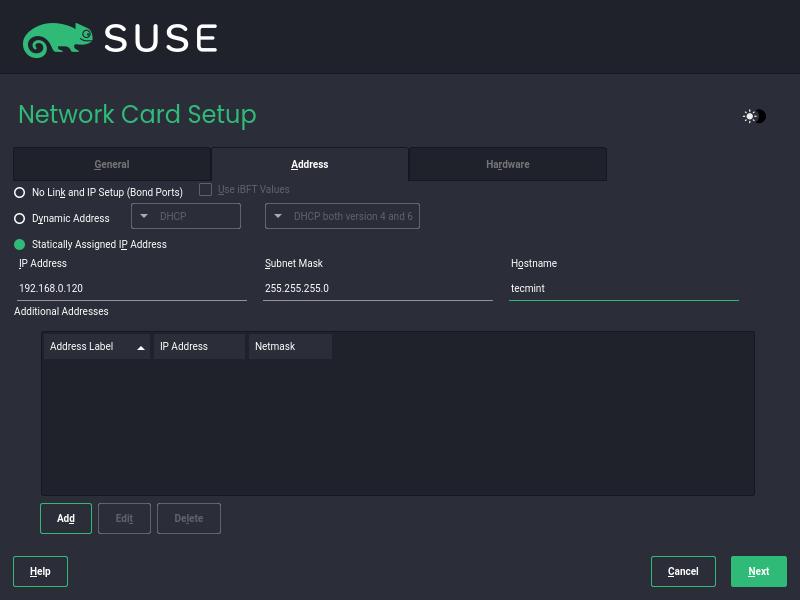Click the Next button
Image resolution: width=800 pixels, height=600 pixels.
(758, 571)
